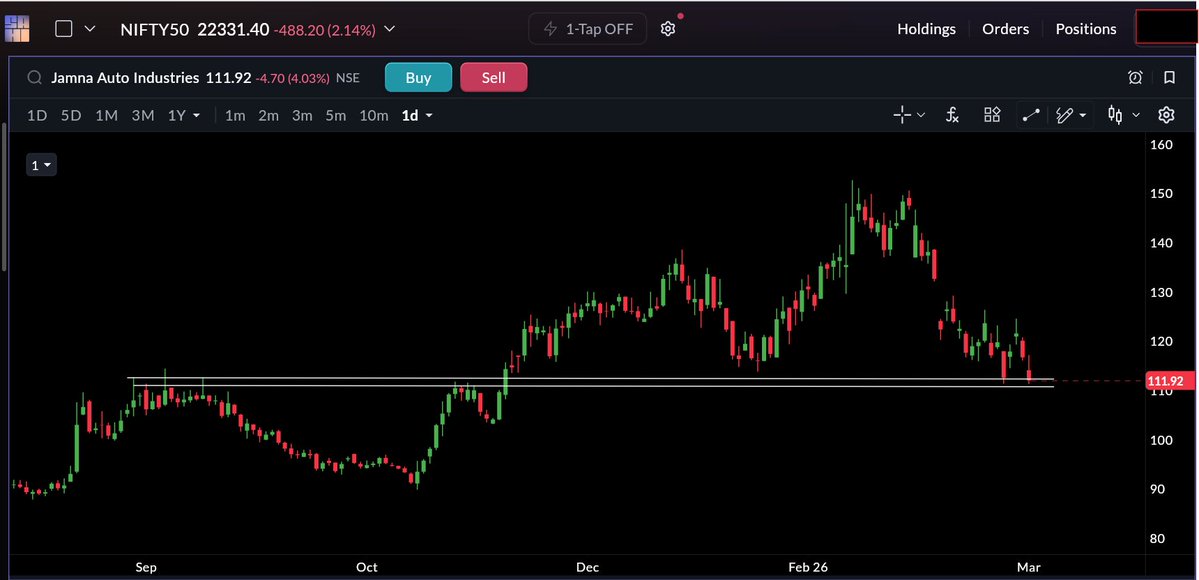
Task: Go to Orders tab
Action: tap(1006, 29)
